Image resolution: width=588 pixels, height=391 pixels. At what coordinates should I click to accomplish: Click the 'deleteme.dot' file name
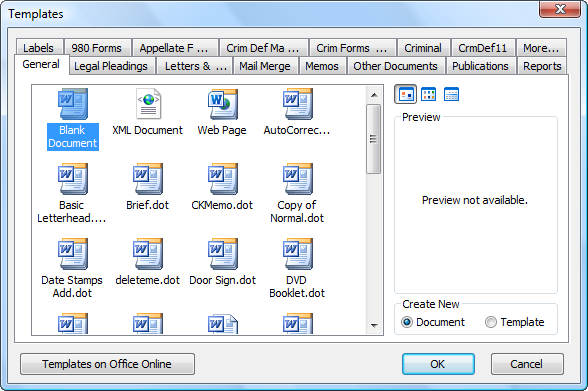[x=148, y=280]
